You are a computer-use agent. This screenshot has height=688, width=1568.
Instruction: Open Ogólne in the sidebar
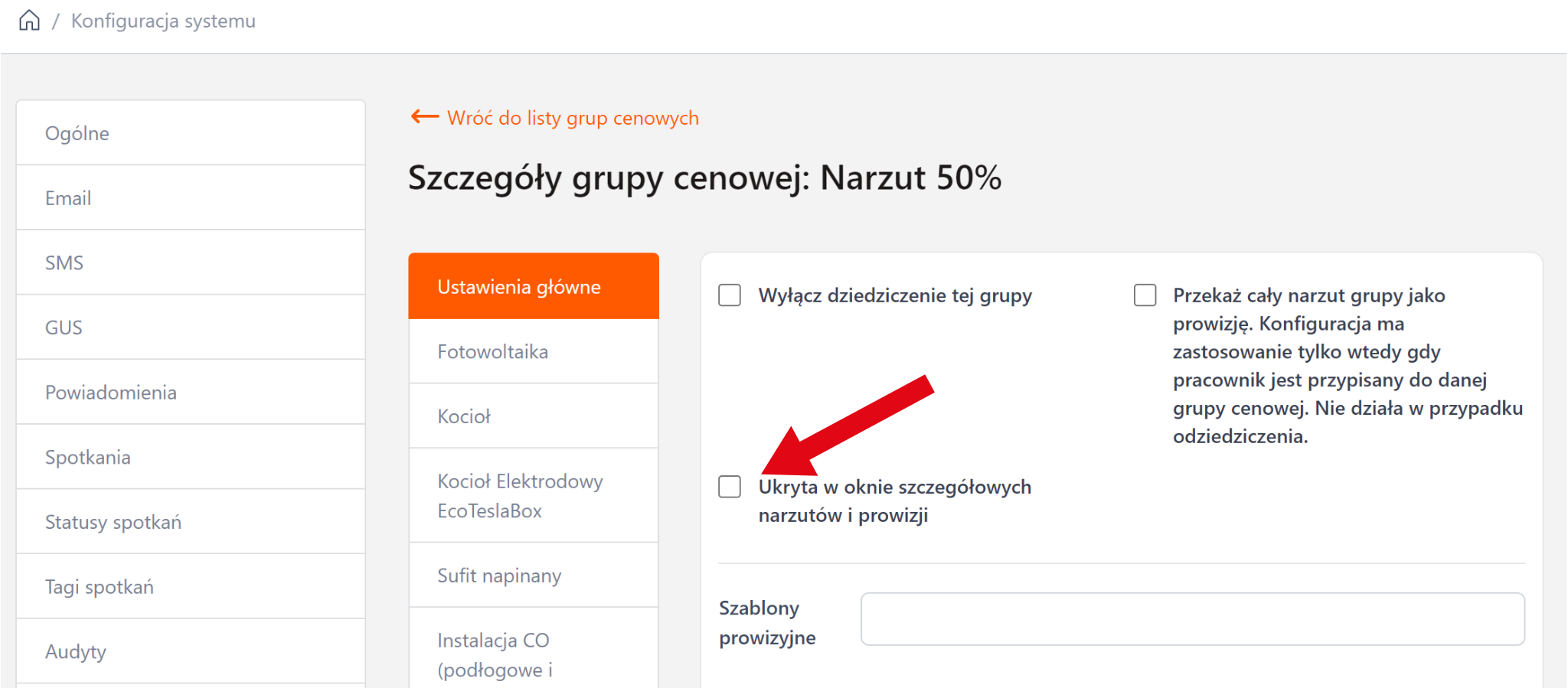tap(191, 133)
